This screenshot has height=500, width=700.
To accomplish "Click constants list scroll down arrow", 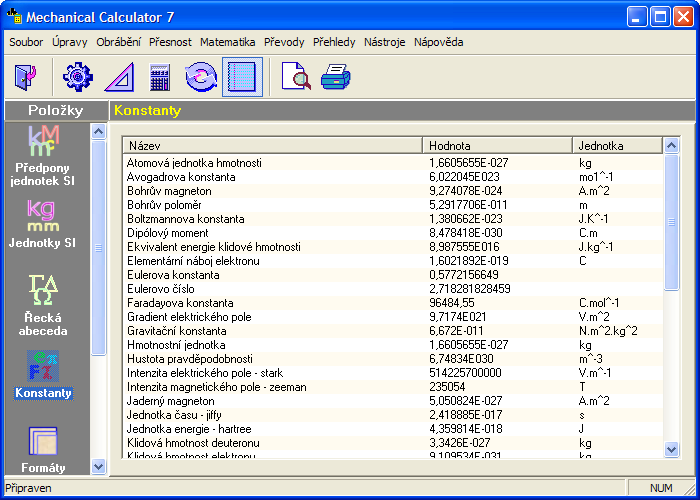I will click(671, 449).
